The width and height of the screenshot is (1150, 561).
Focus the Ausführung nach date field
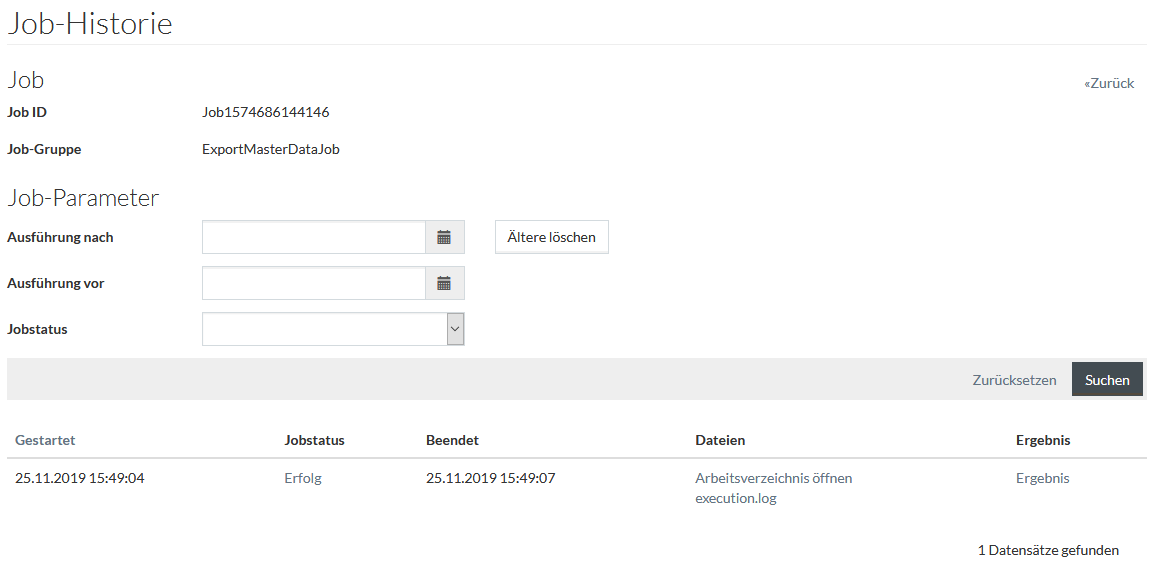click(x=314, y=238)
